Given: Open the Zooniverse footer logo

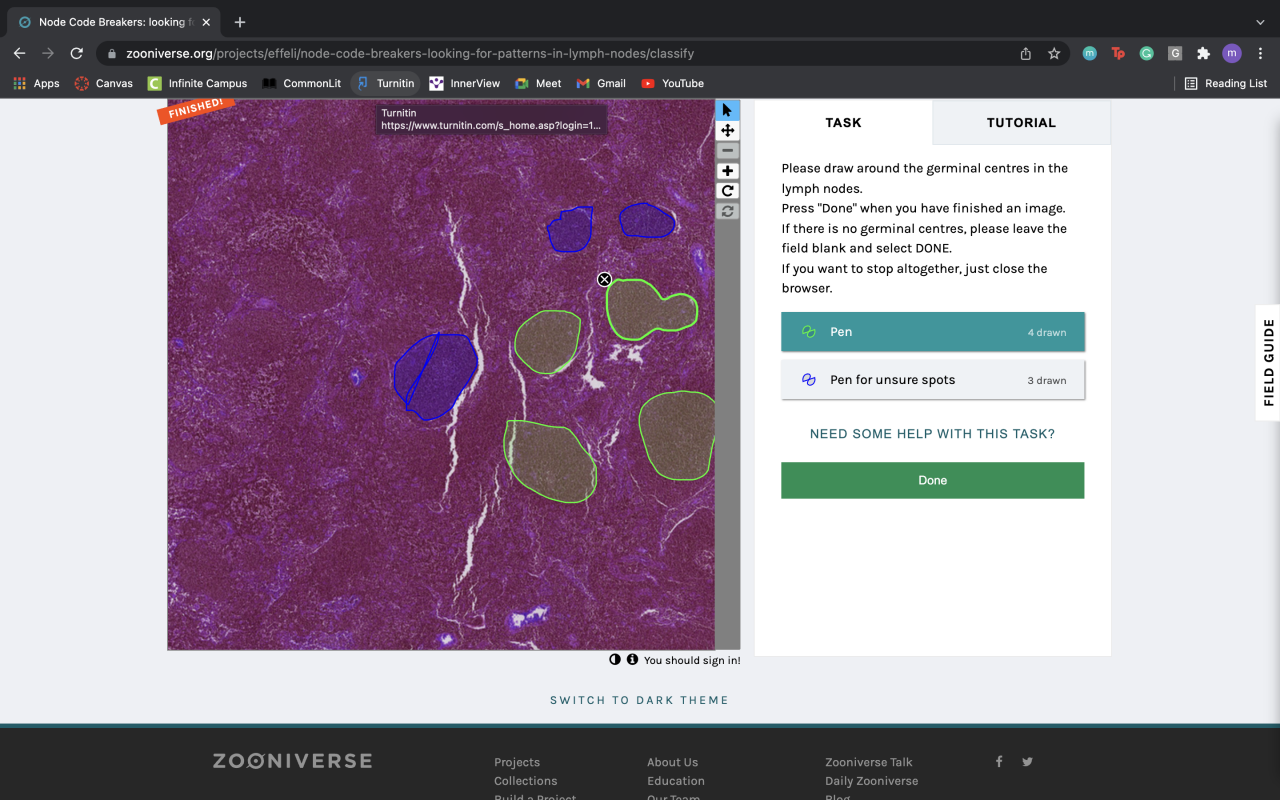Looking at the screenshot, I should [292, 761].
